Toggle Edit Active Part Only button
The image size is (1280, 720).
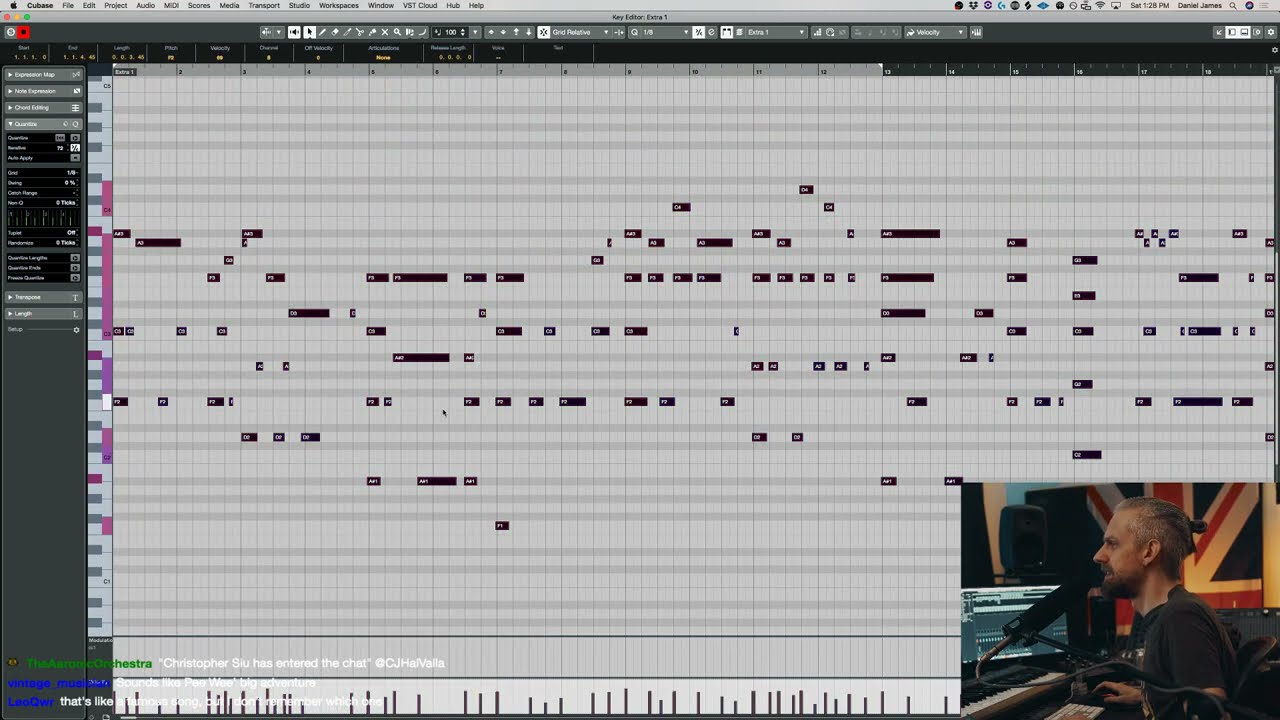(738, 32)
